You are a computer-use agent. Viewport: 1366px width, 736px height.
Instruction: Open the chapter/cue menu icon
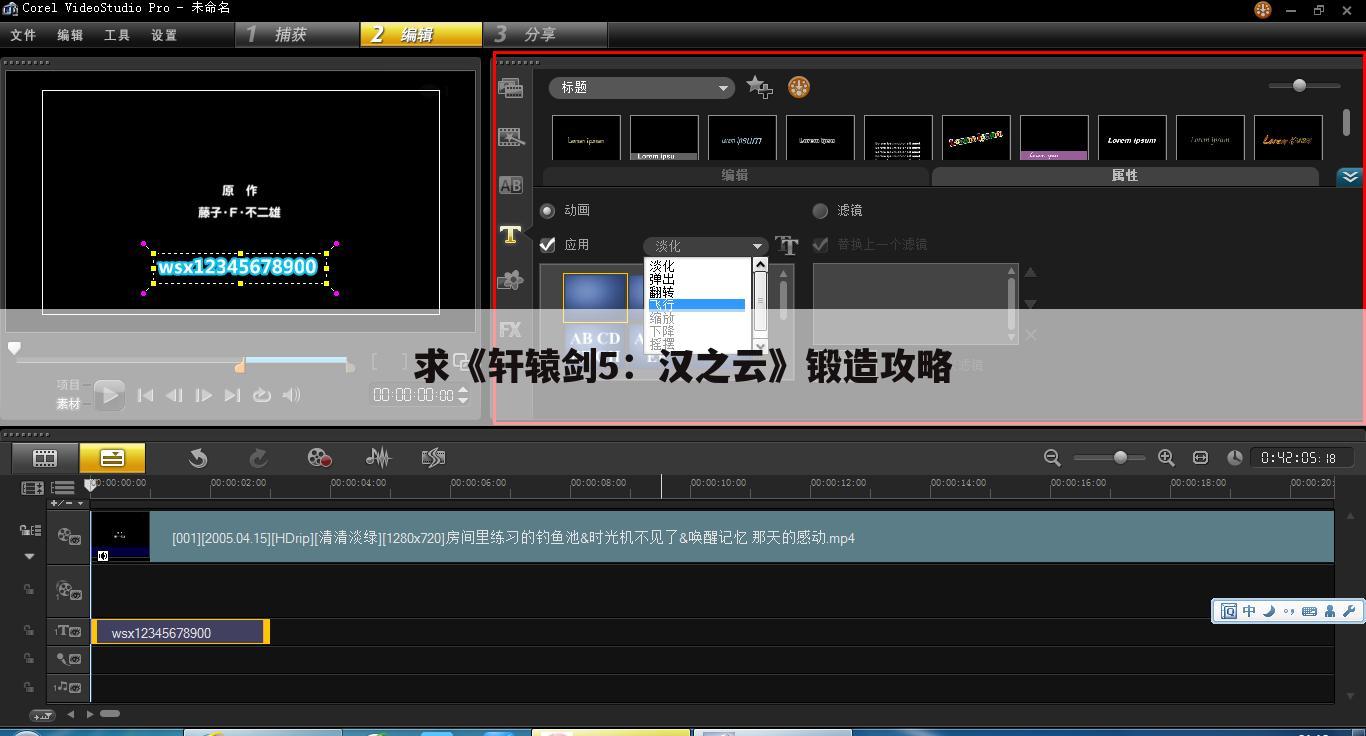coord(63,488)
